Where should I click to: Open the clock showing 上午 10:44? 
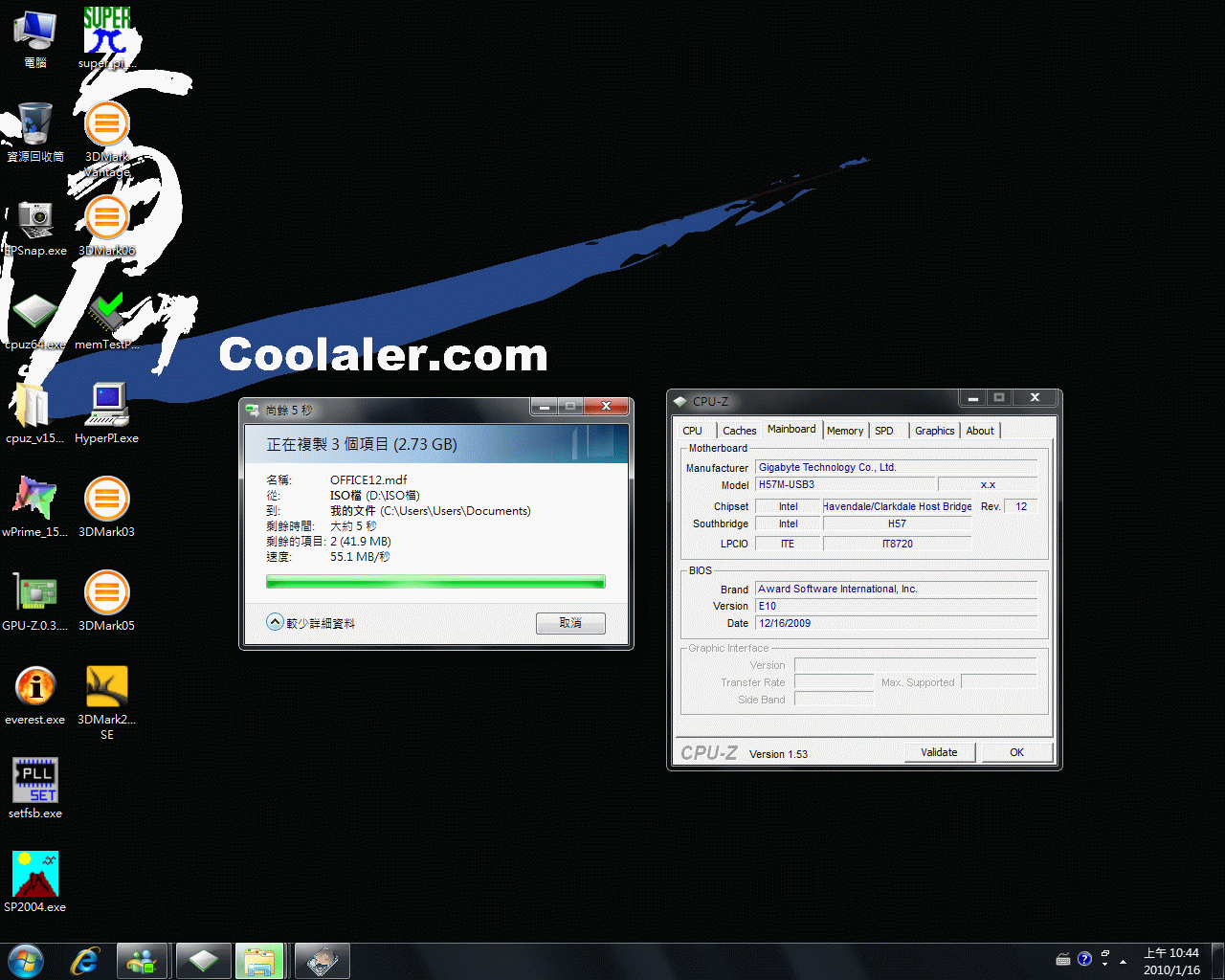(x=1171, y=961)
